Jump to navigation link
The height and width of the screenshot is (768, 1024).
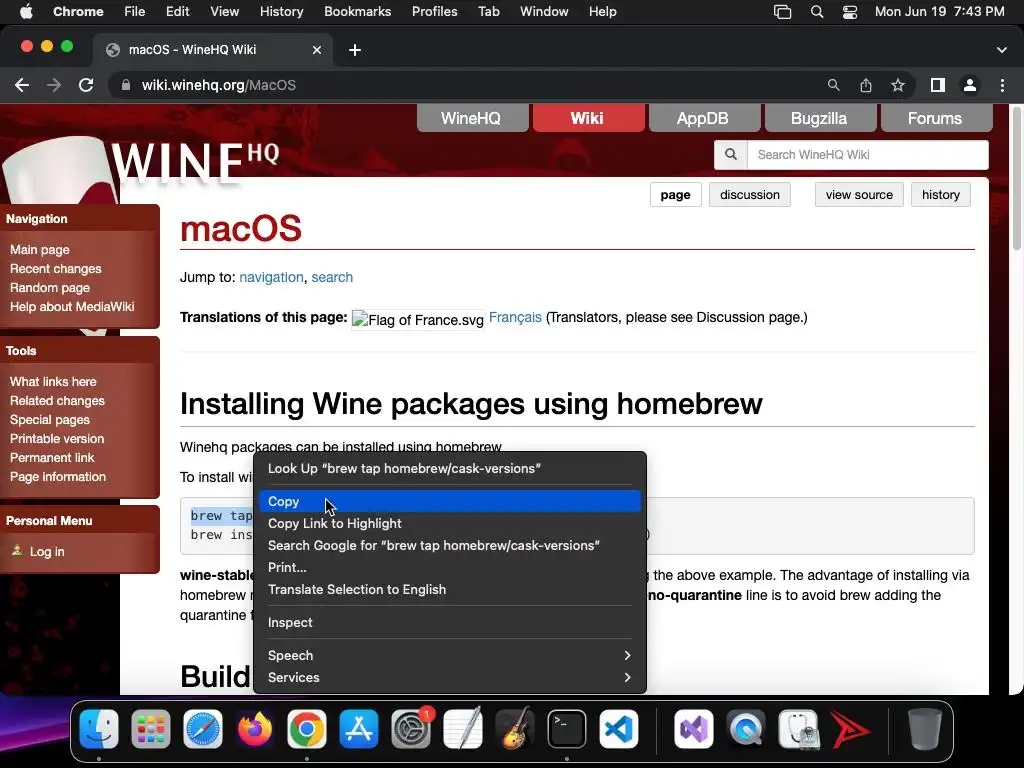[x=271, y=277]
